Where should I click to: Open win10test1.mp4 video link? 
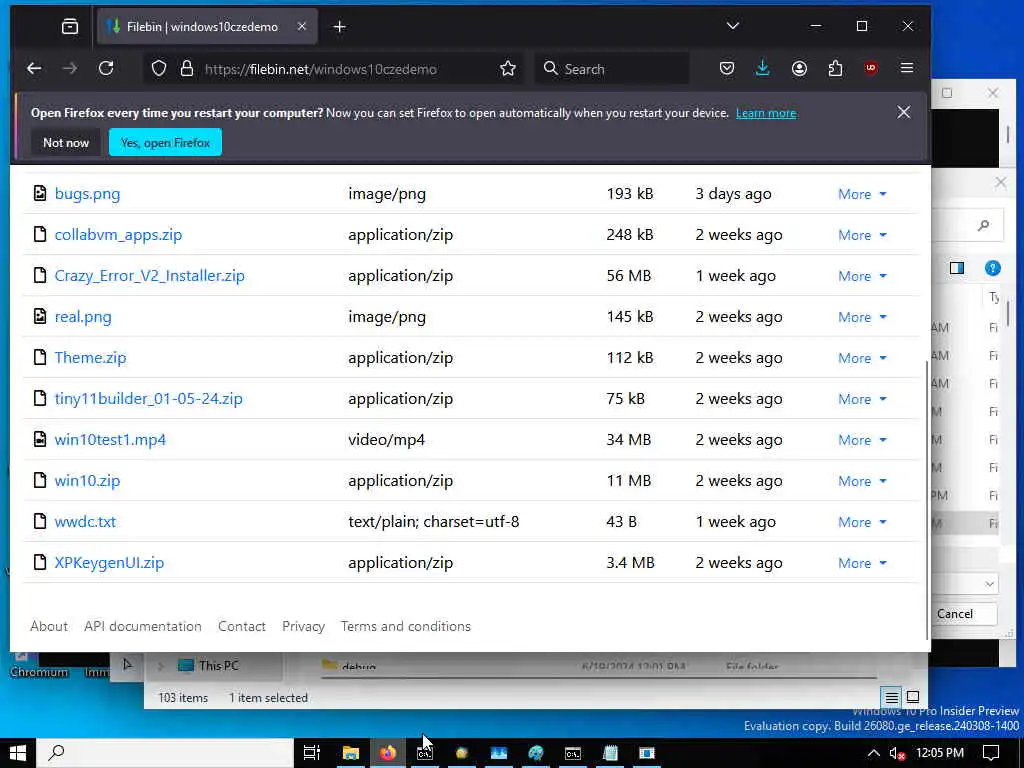pyautogui.click(x=110, y=440)
